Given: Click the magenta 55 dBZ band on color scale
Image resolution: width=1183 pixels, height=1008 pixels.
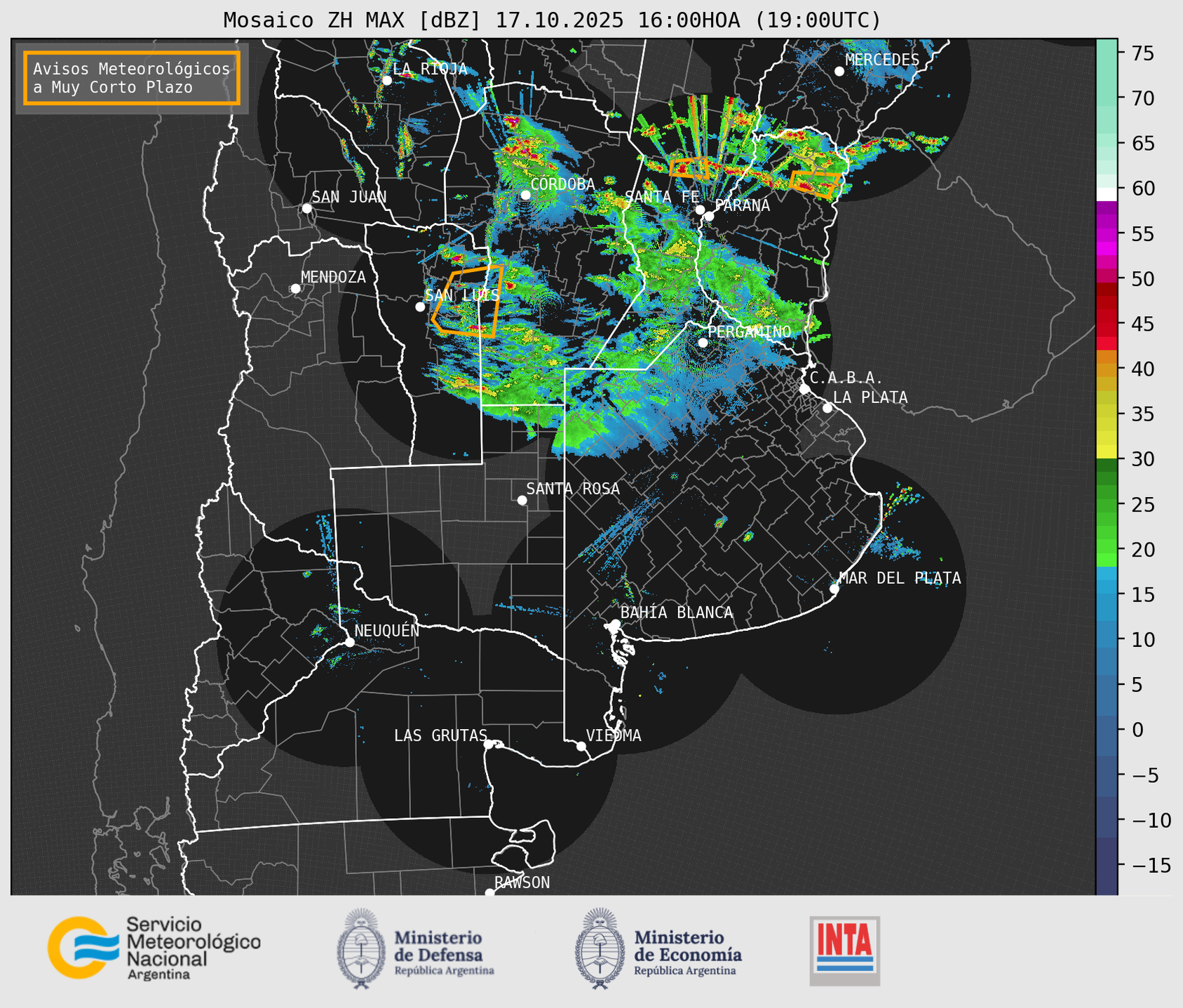Looking at the screenshot, I should [x=1107, y=233].
